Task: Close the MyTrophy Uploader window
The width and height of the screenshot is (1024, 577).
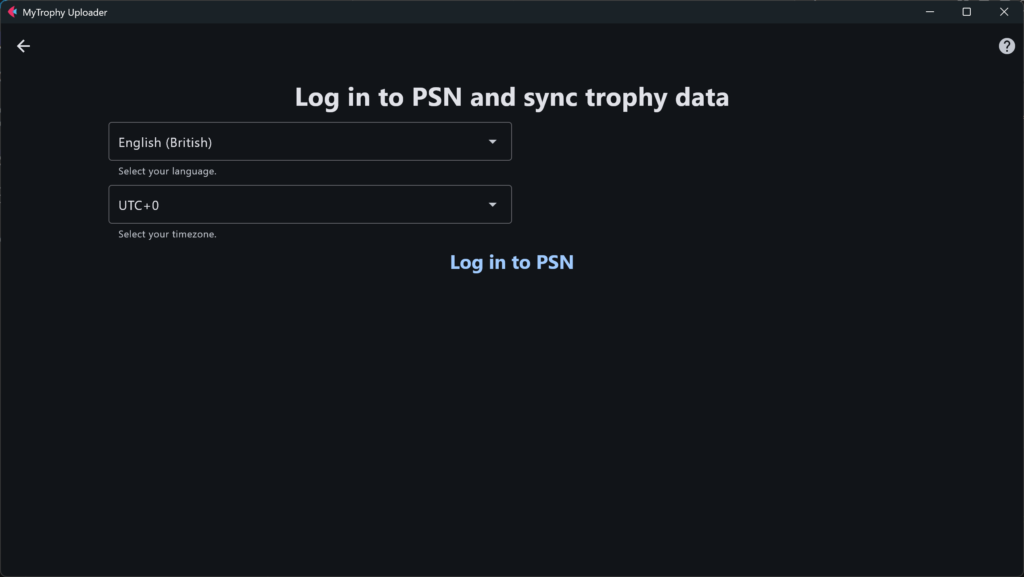Action: point(1004,12)
